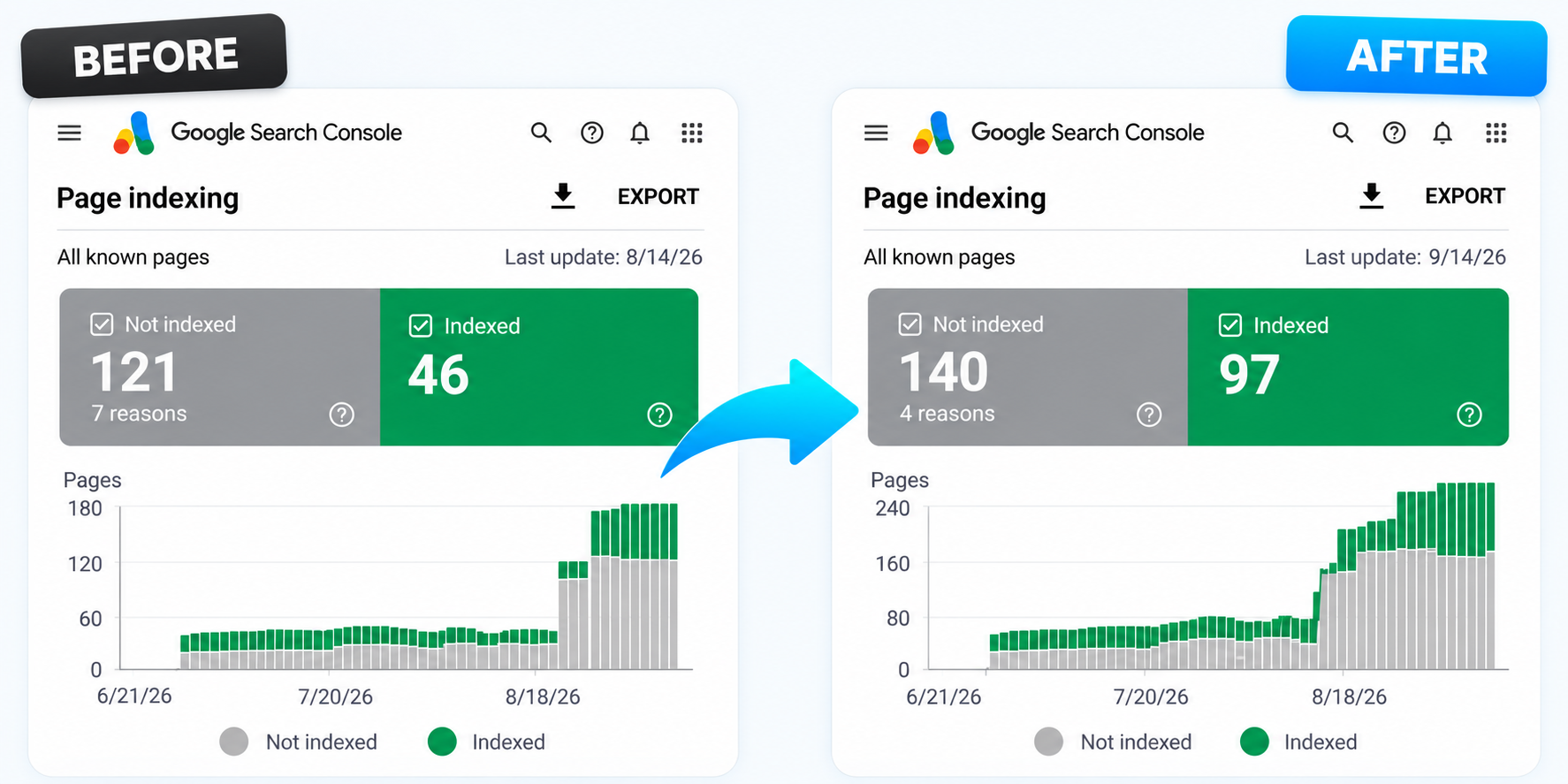Open help icon in AFTER panel header

click(1394, 133)
